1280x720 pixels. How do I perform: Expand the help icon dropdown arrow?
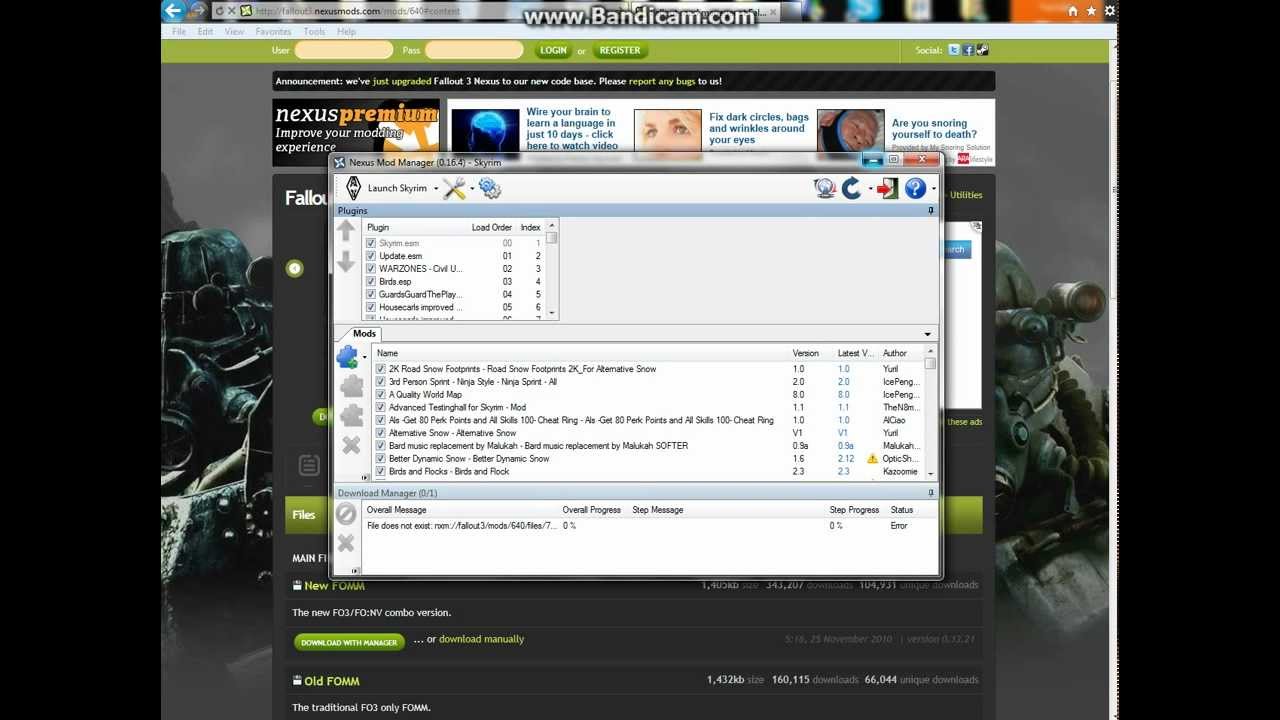pos(933,189)
